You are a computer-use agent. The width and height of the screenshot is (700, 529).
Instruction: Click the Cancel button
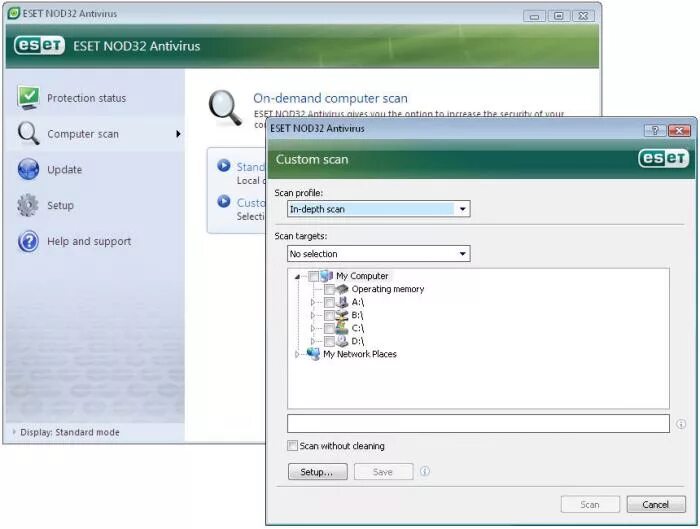[656, 504]
